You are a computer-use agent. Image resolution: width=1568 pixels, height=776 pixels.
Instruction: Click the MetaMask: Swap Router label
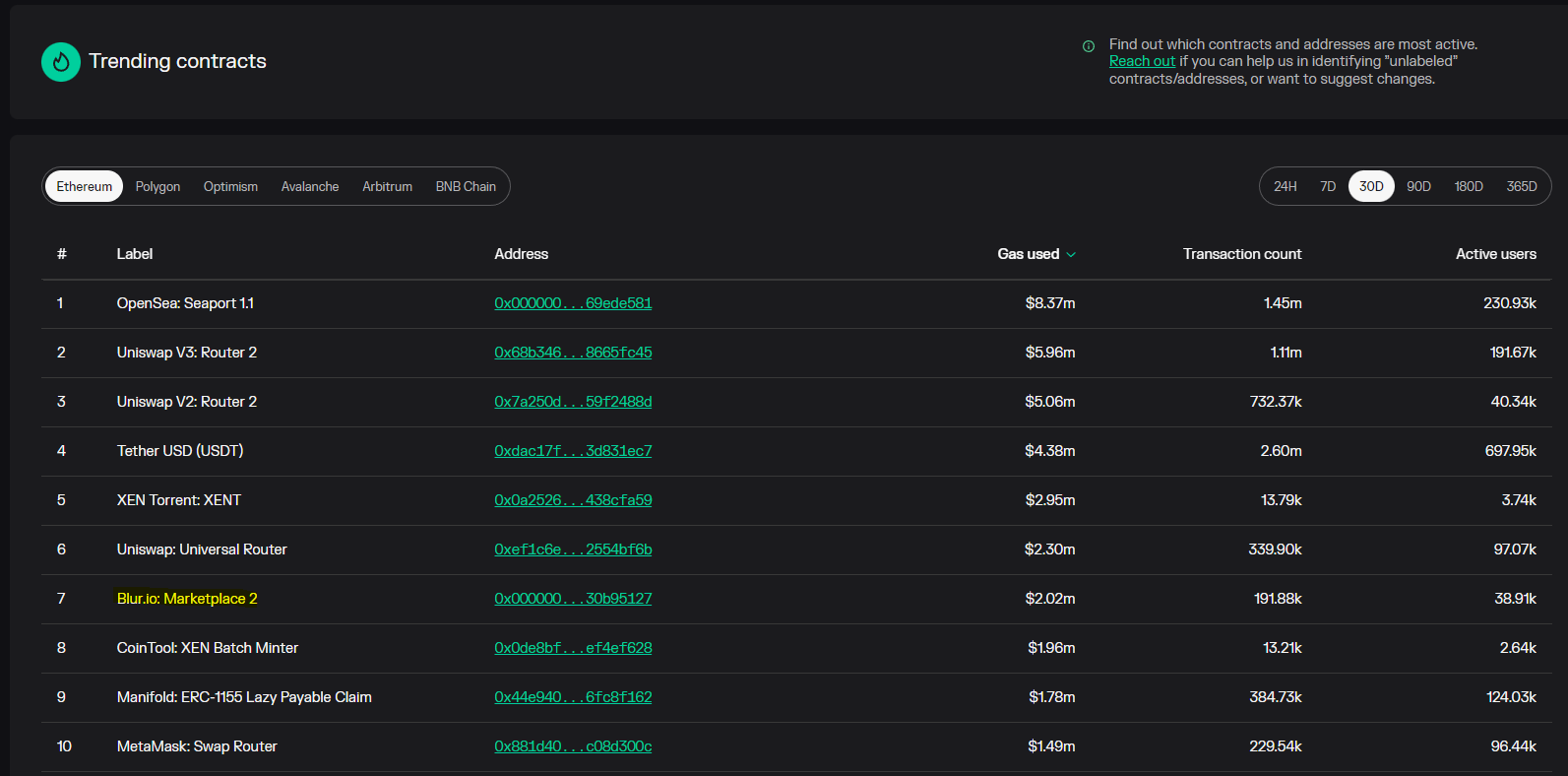pyautogui.click(x=197, y=746)
